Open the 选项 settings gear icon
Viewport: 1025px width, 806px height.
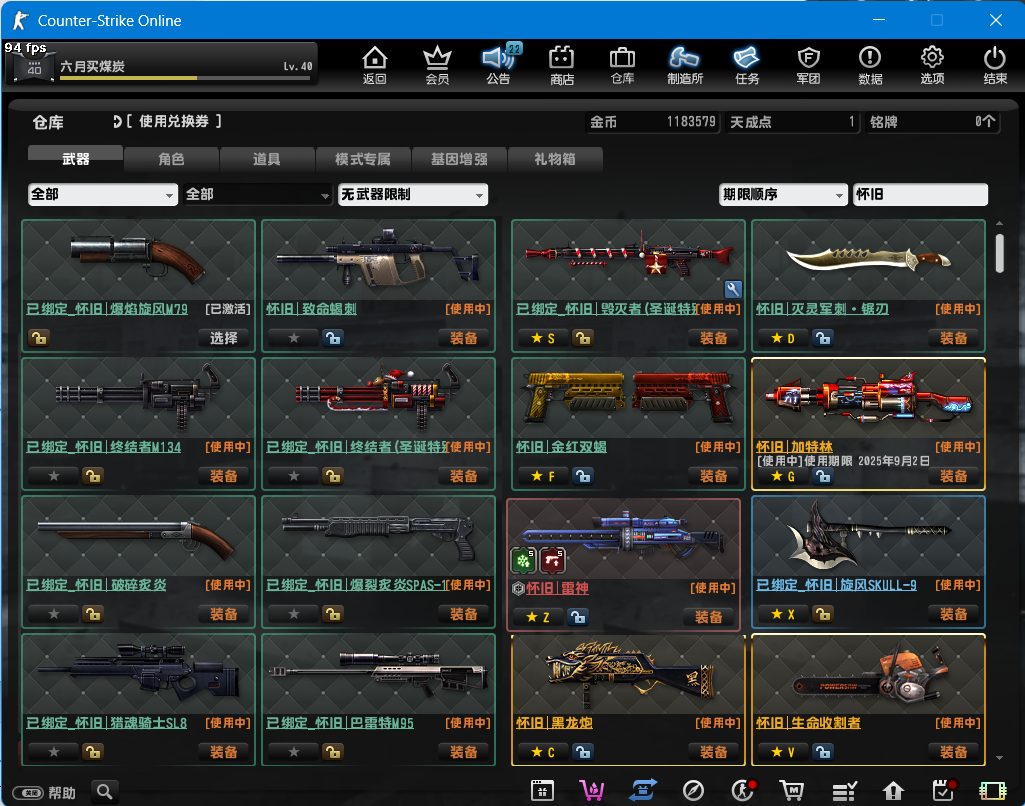click(932, 65)
